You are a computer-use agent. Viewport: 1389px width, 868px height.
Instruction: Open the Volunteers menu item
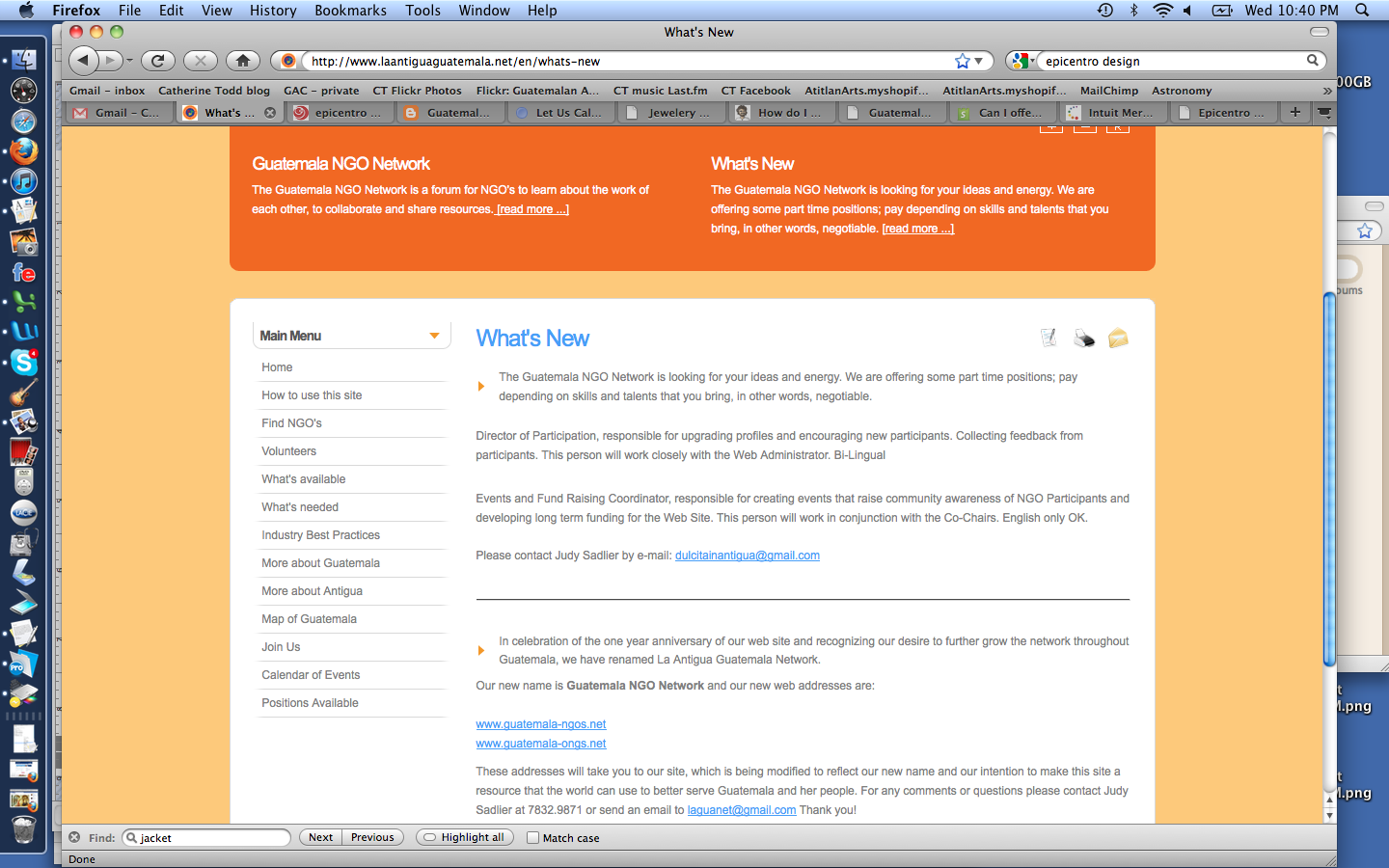tap(288, 451)
